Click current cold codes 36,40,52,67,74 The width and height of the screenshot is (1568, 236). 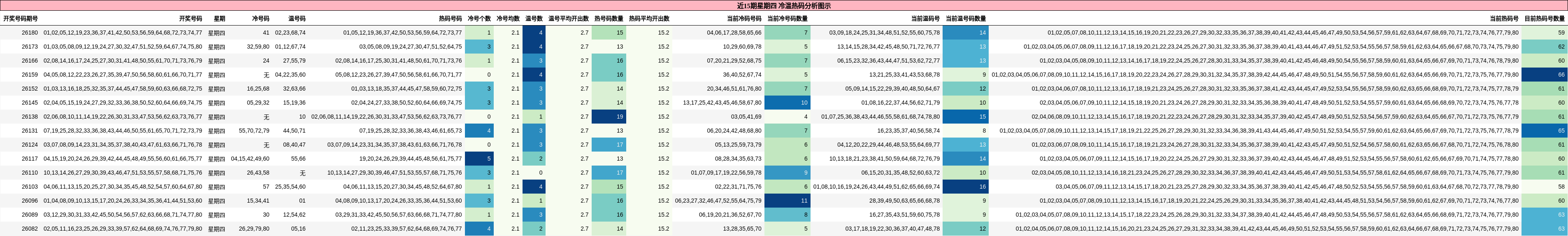pyautogui.click(x=742, y=75)
